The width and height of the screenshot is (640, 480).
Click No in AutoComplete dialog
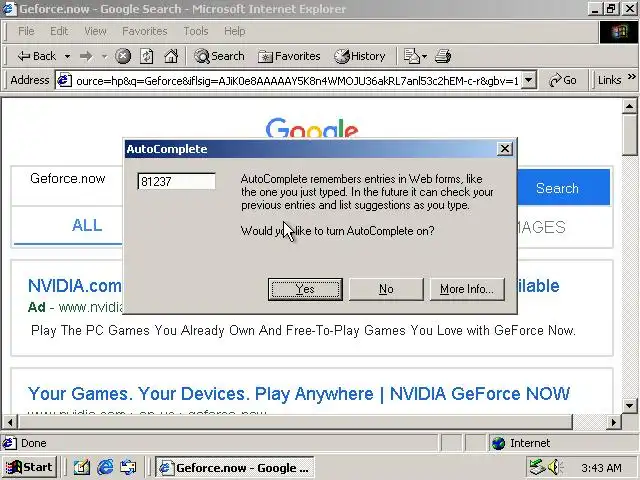pos(386,289)
